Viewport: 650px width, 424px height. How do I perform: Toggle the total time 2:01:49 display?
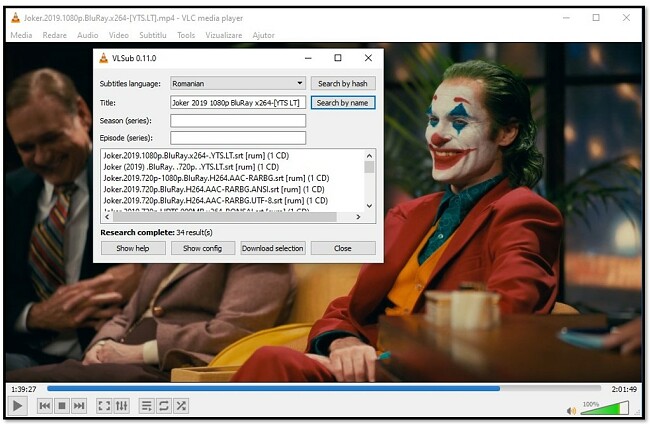(x=624, y=389)
